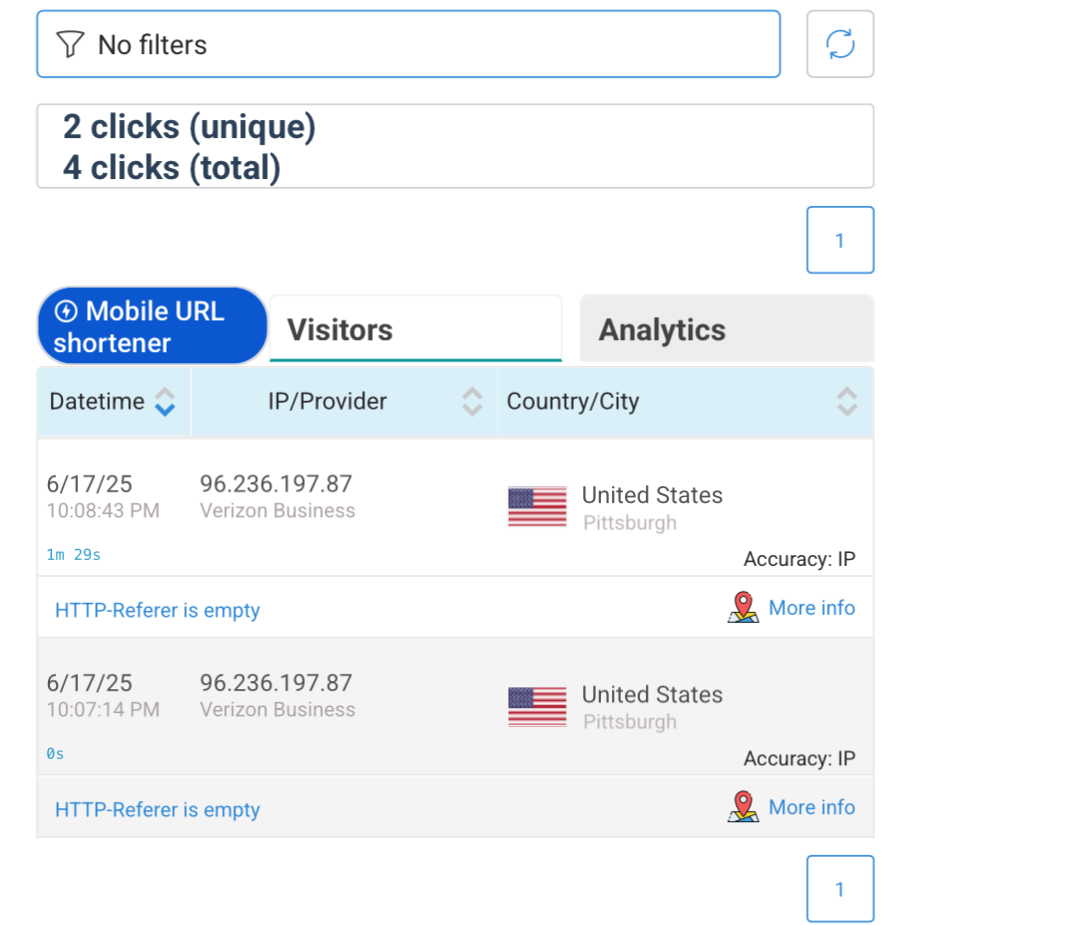Open More info for the 10:08:43 PM visit
Image resolution: width=1070 pixels, height=925 pixels.
coord(811,608)
